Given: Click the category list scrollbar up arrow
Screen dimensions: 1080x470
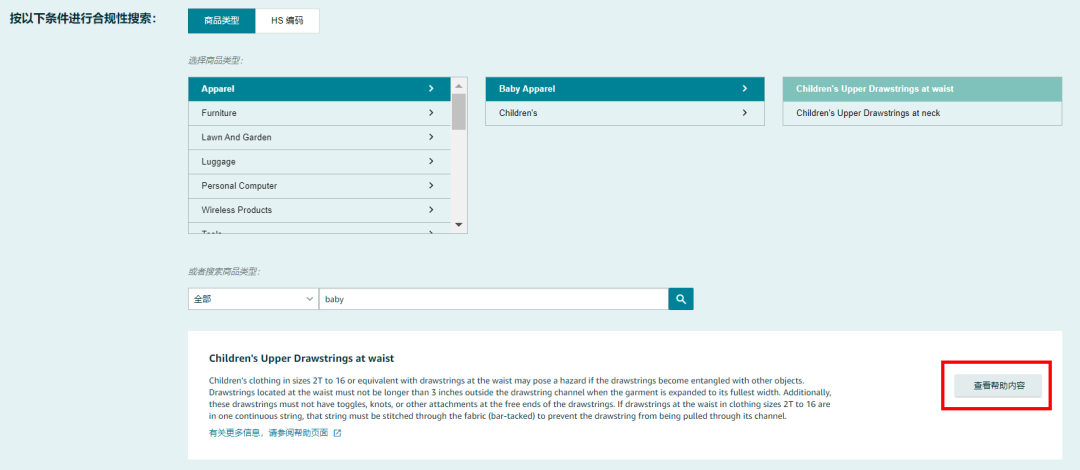Looking at the screenshot, I should [x=459, y=86].
